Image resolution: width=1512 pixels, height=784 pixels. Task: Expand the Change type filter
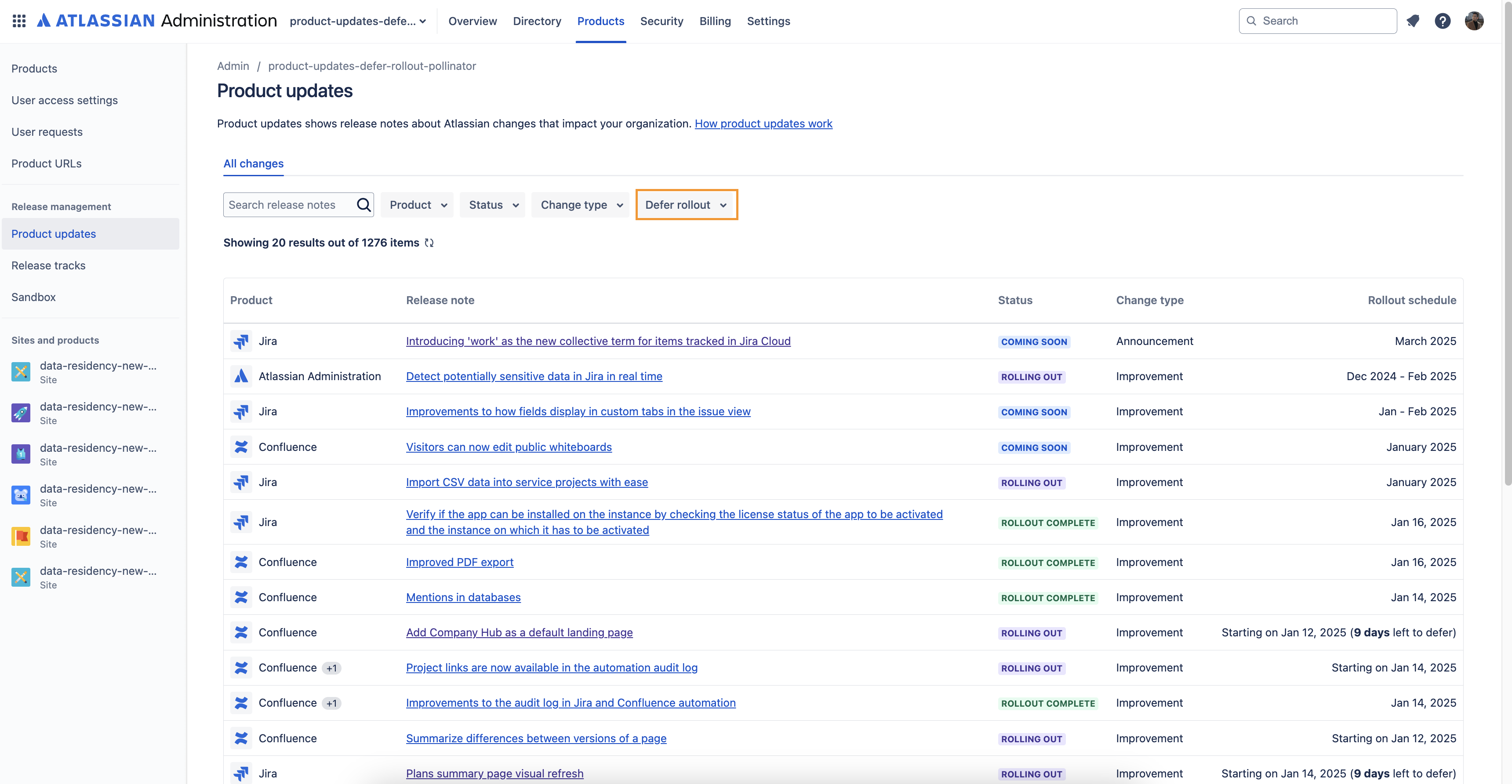pyautogui.click(x=581, y=205)
